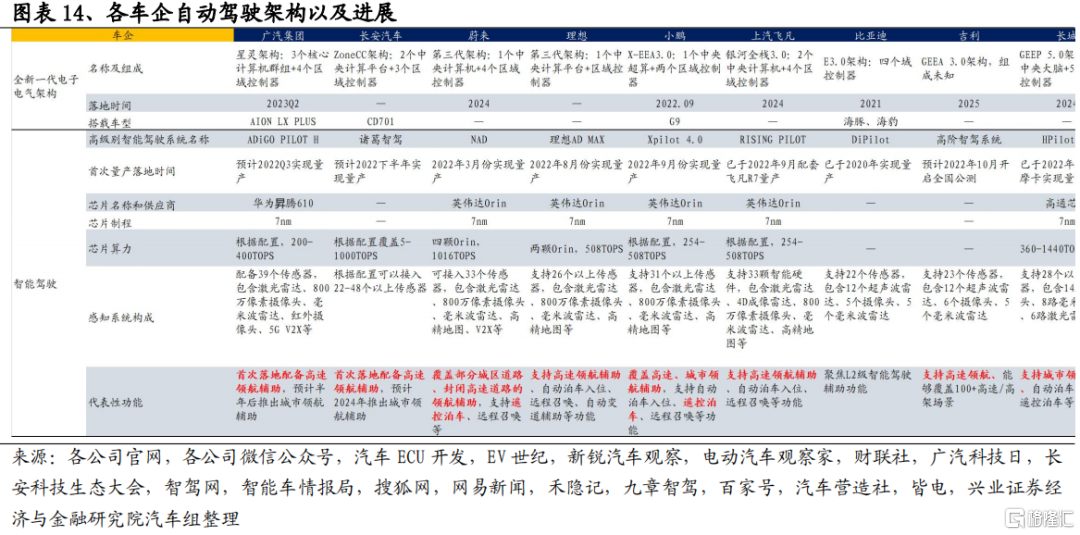The image size is (1080, 535).
Task: Click the 海豚、海豹 model cell
Action: tap(871, 121)
